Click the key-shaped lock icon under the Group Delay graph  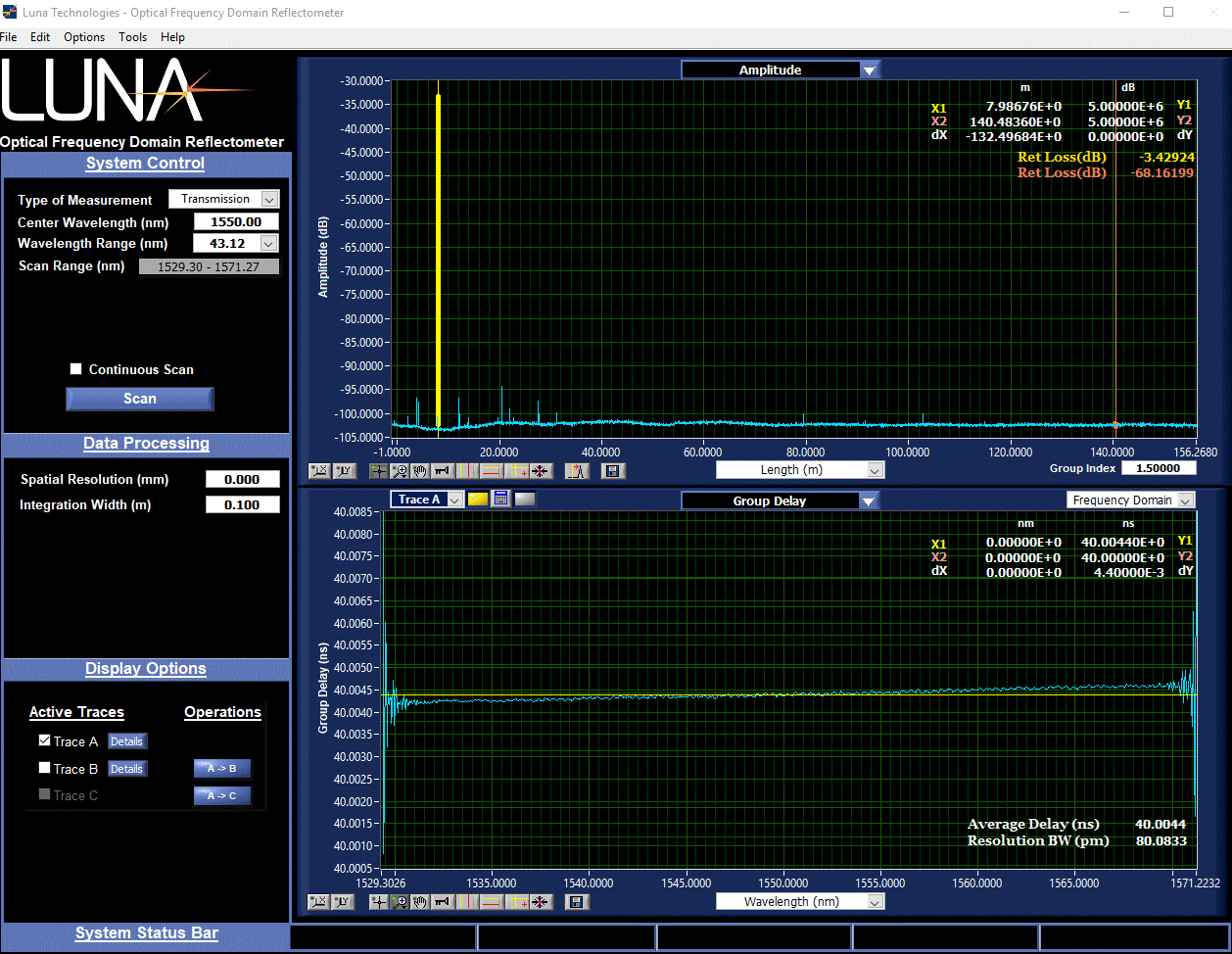coord(443,902)
